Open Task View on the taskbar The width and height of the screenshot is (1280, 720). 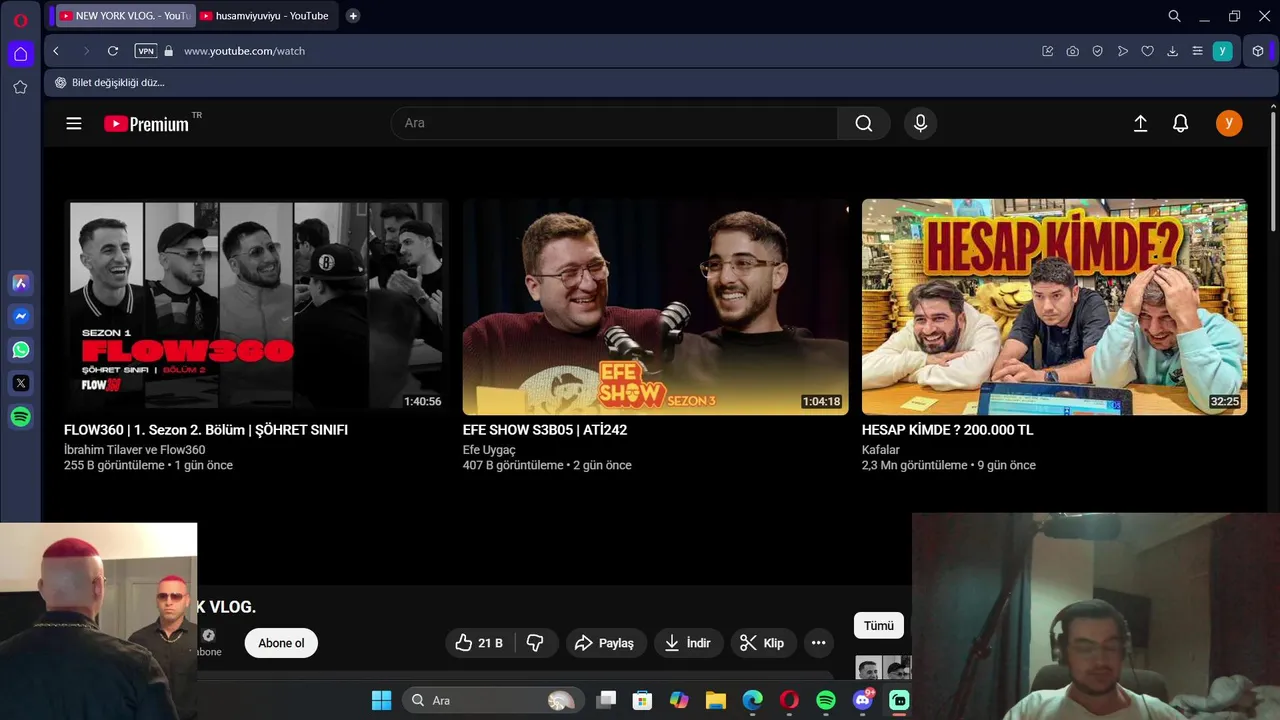(x=606, y=700)
